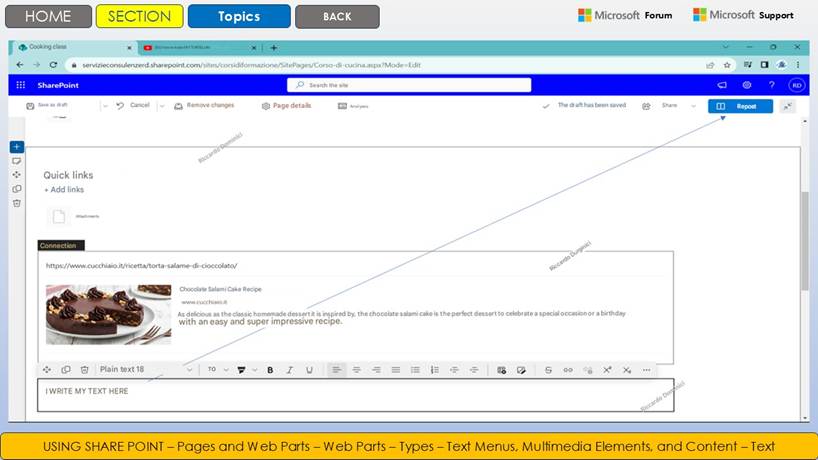The height and width of the screenshot is (460, 818).
Task: Open the browser three-dot menu
Action: pyautogui.click(x=798, y=65)
